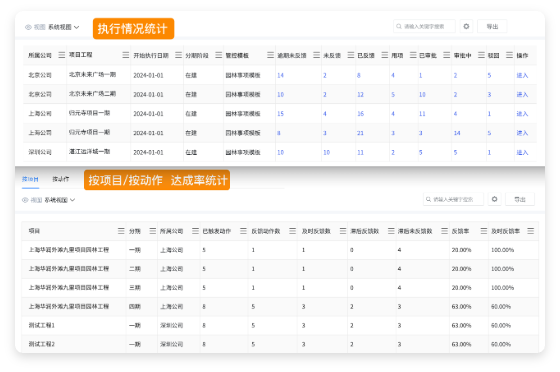Expand 系统视图 dropdown below the 按项目 tab
The image size is (560, 372).
[60, 200]
